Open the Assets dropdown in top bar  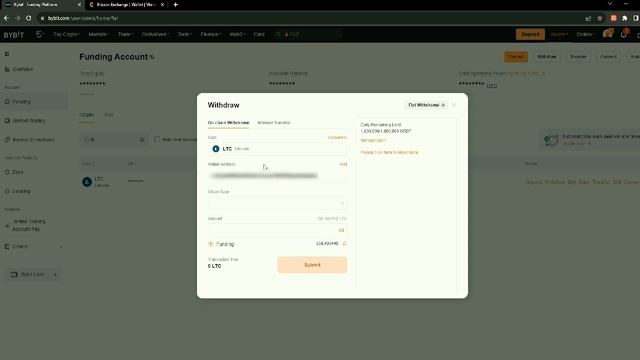pyautogui.click(x=559, y=34)
